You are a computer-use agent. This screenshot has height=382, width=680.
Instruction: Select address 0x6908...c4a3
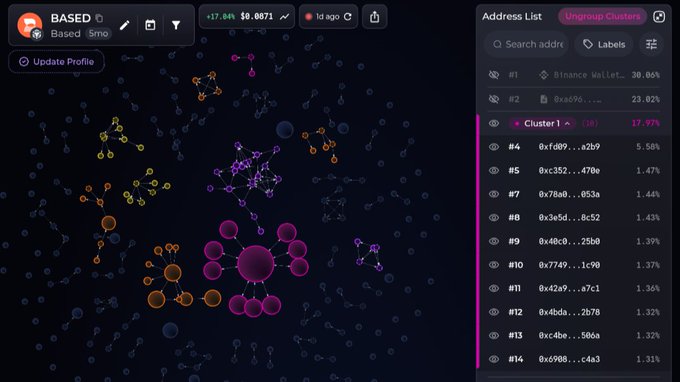(569, 359)
